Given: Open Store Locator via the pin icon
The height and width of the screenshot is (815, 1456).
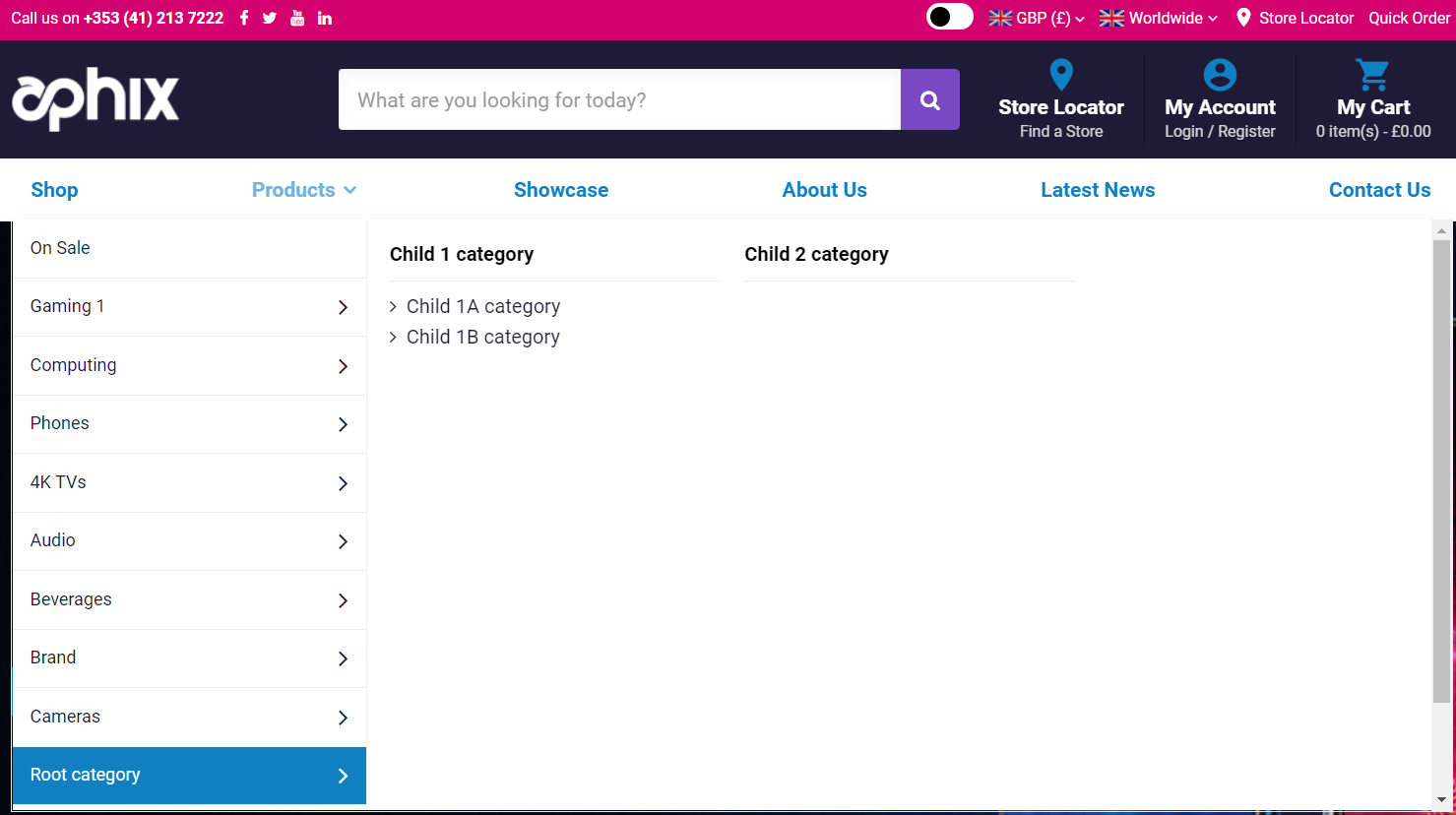Looking at the screenshot, I should [1061, 74].
